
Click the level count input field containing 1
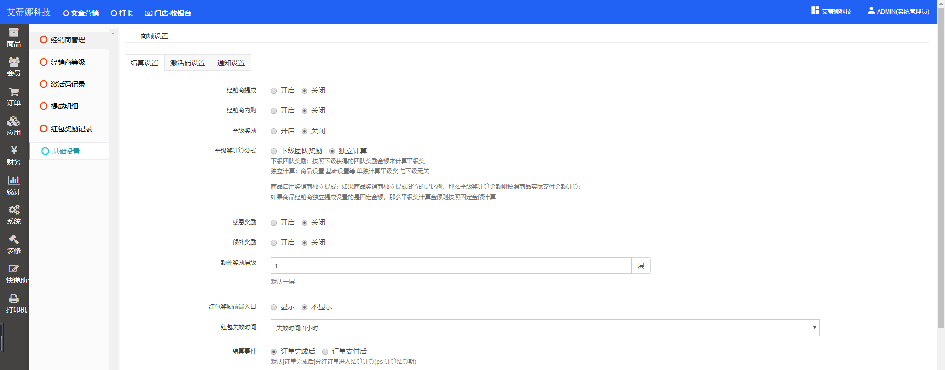point(451,266)
